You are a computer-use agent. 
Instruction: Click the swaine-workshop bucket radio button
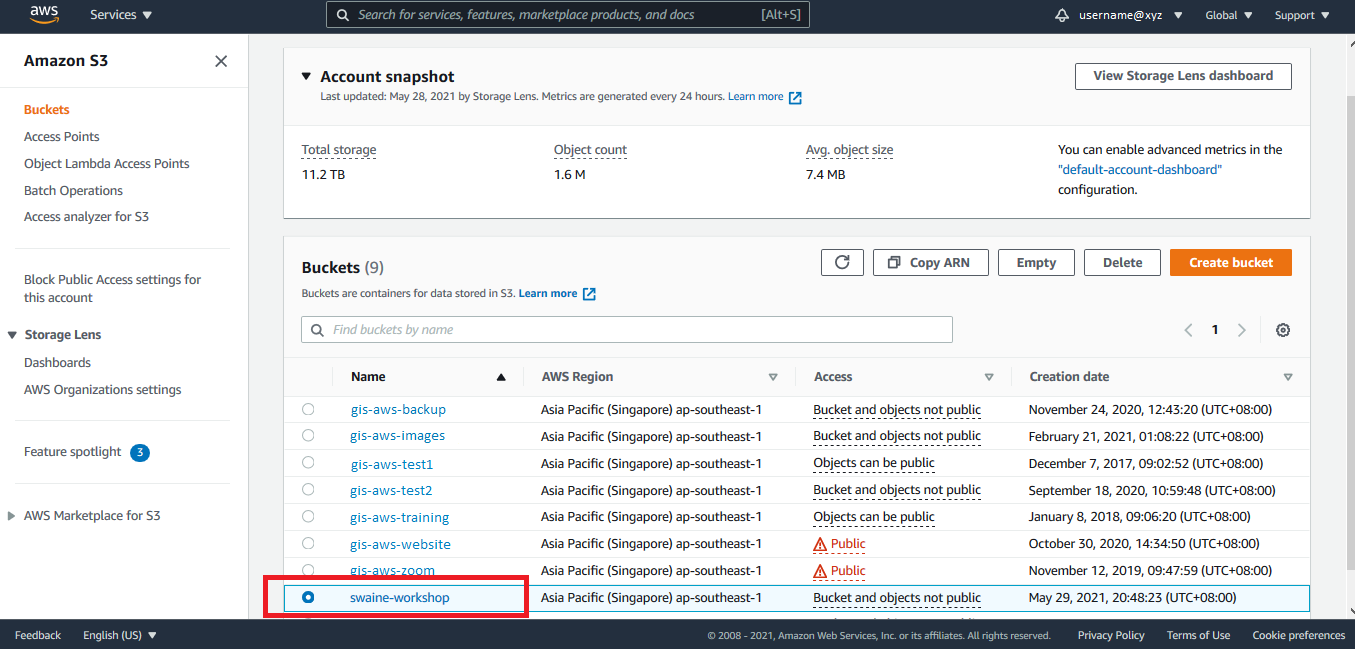[308, 597]
